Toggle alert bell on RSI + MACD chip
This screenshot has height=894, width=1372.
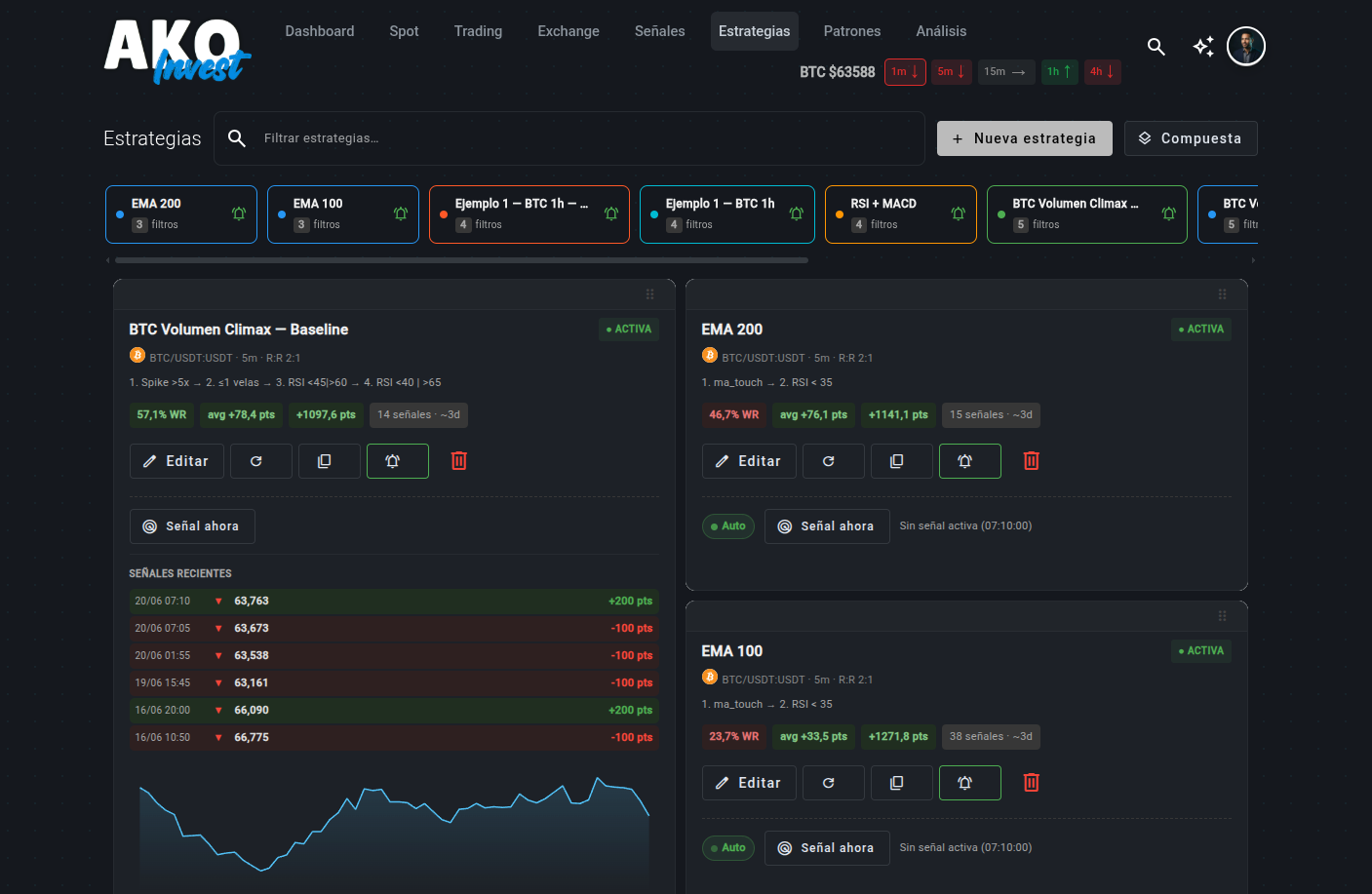(x=959, y=214)
